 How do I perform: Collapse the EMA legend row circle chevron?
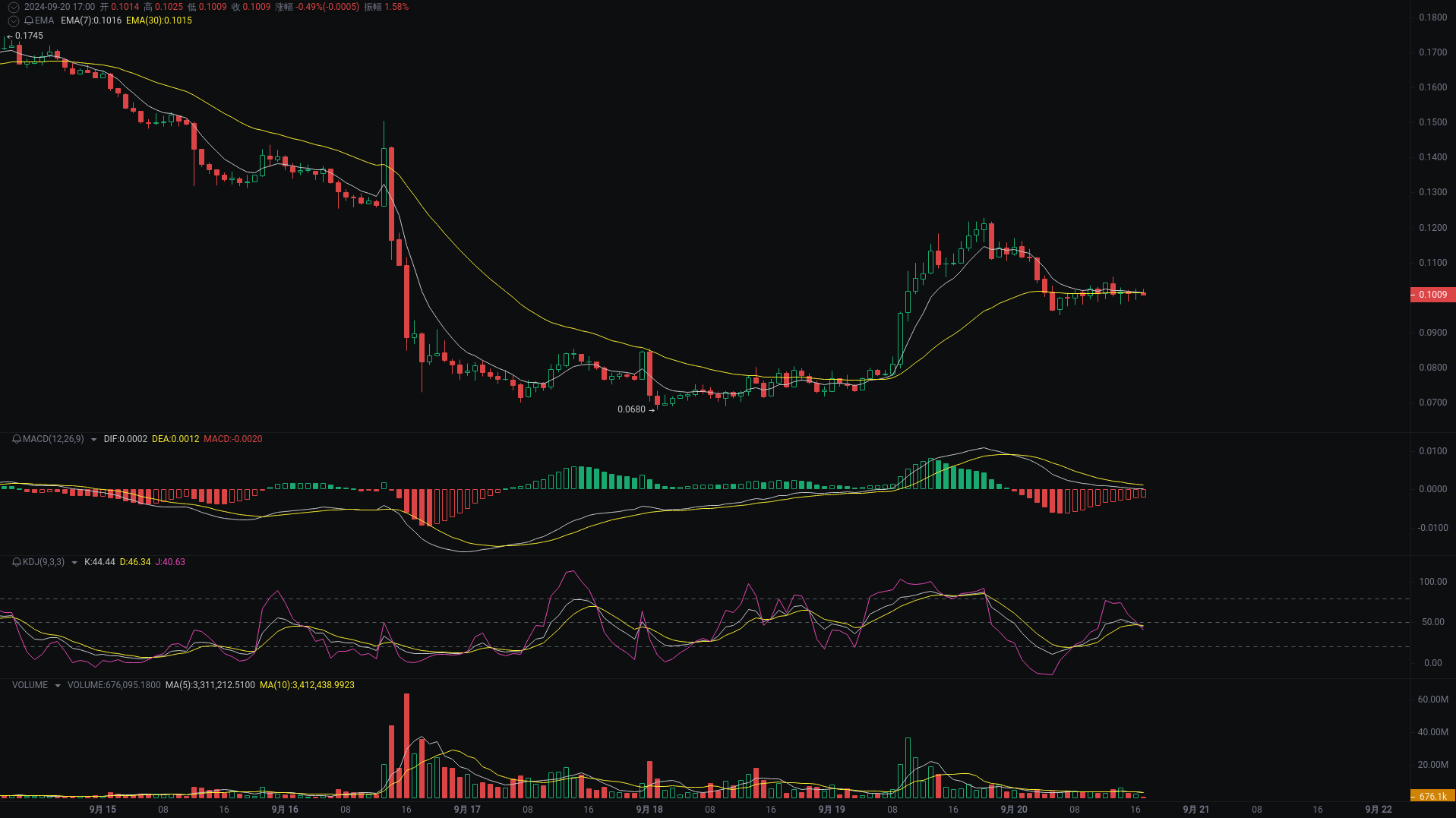click(x=13, y=21)
